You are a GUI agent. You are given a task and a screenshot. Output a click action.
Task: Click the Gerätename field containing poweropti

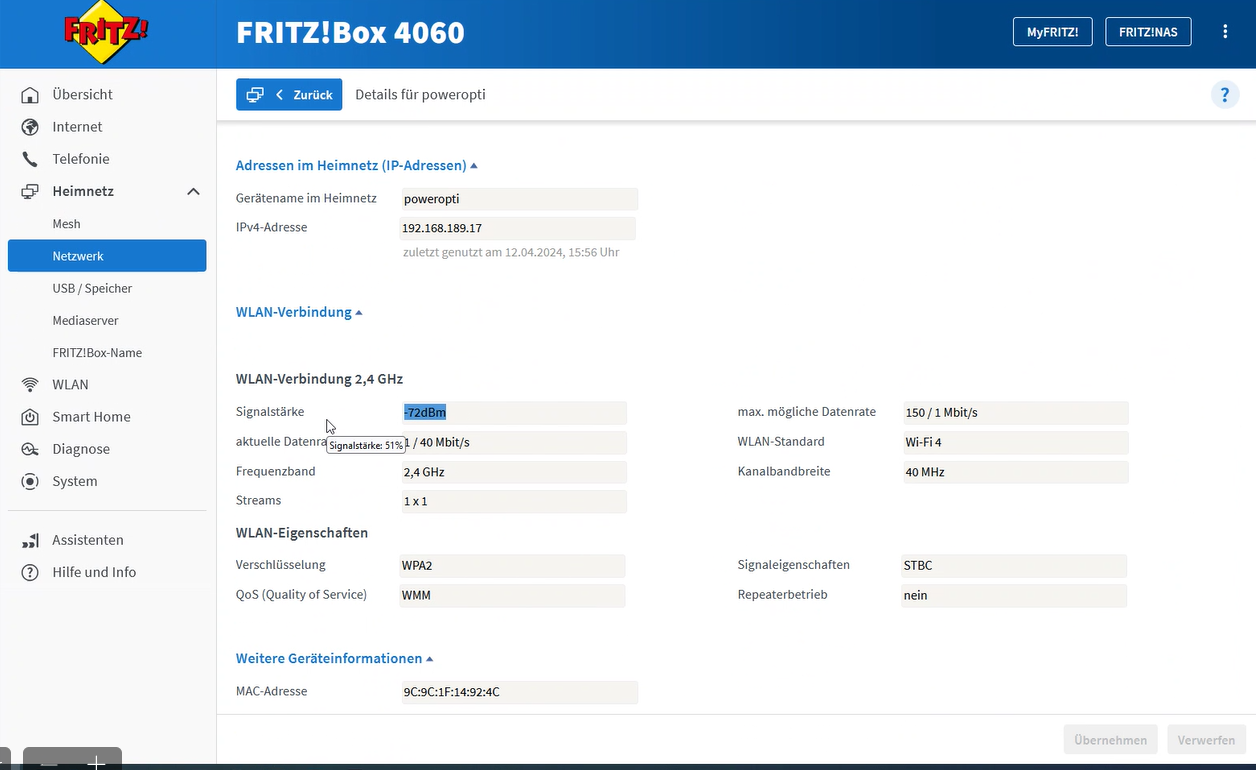point(518,199)
